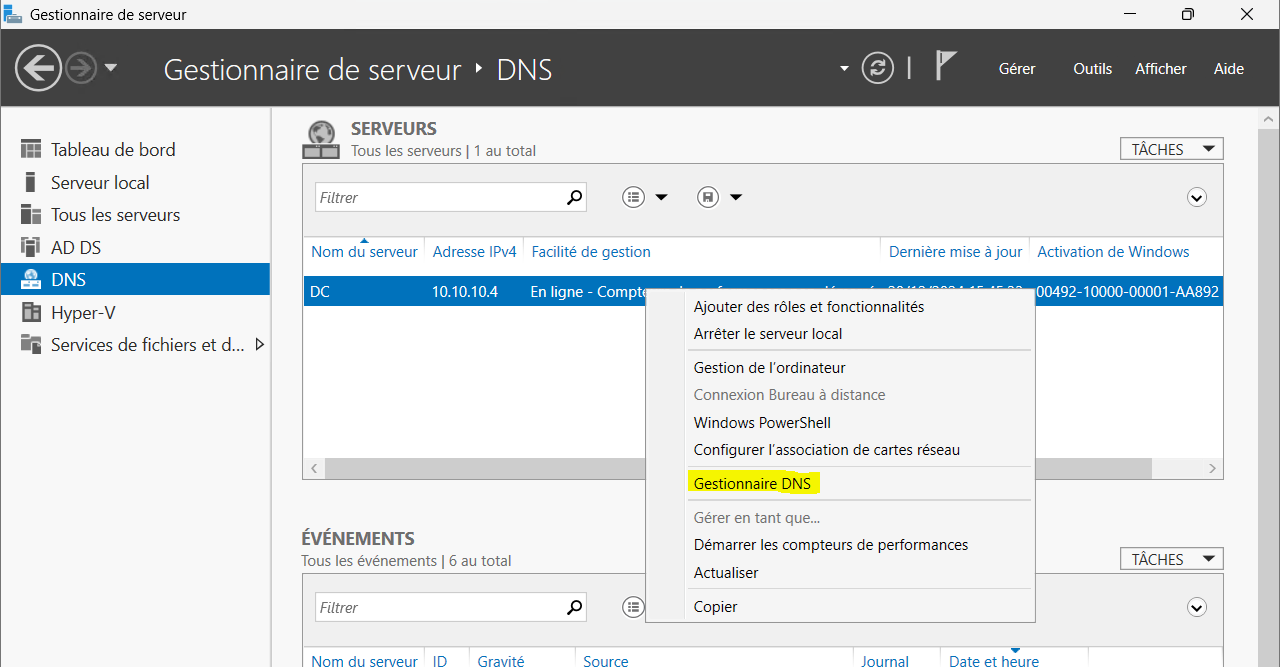Open the Outils menu
1280x667 pixels.
tap(1092, 69)
